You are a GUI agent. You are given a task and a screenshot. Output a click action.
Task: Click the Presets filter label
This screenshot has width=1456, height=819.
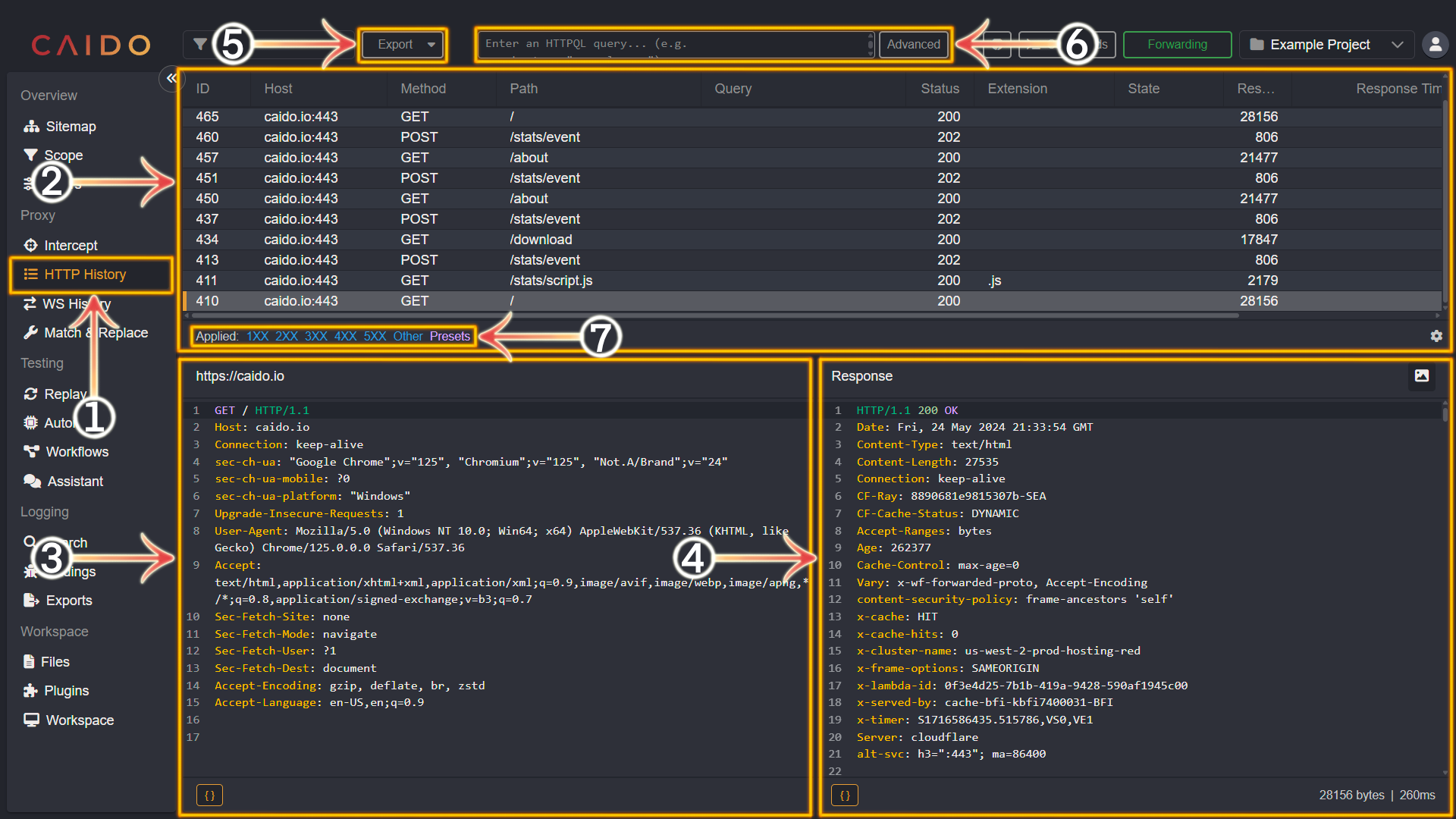tap(450, 336)
